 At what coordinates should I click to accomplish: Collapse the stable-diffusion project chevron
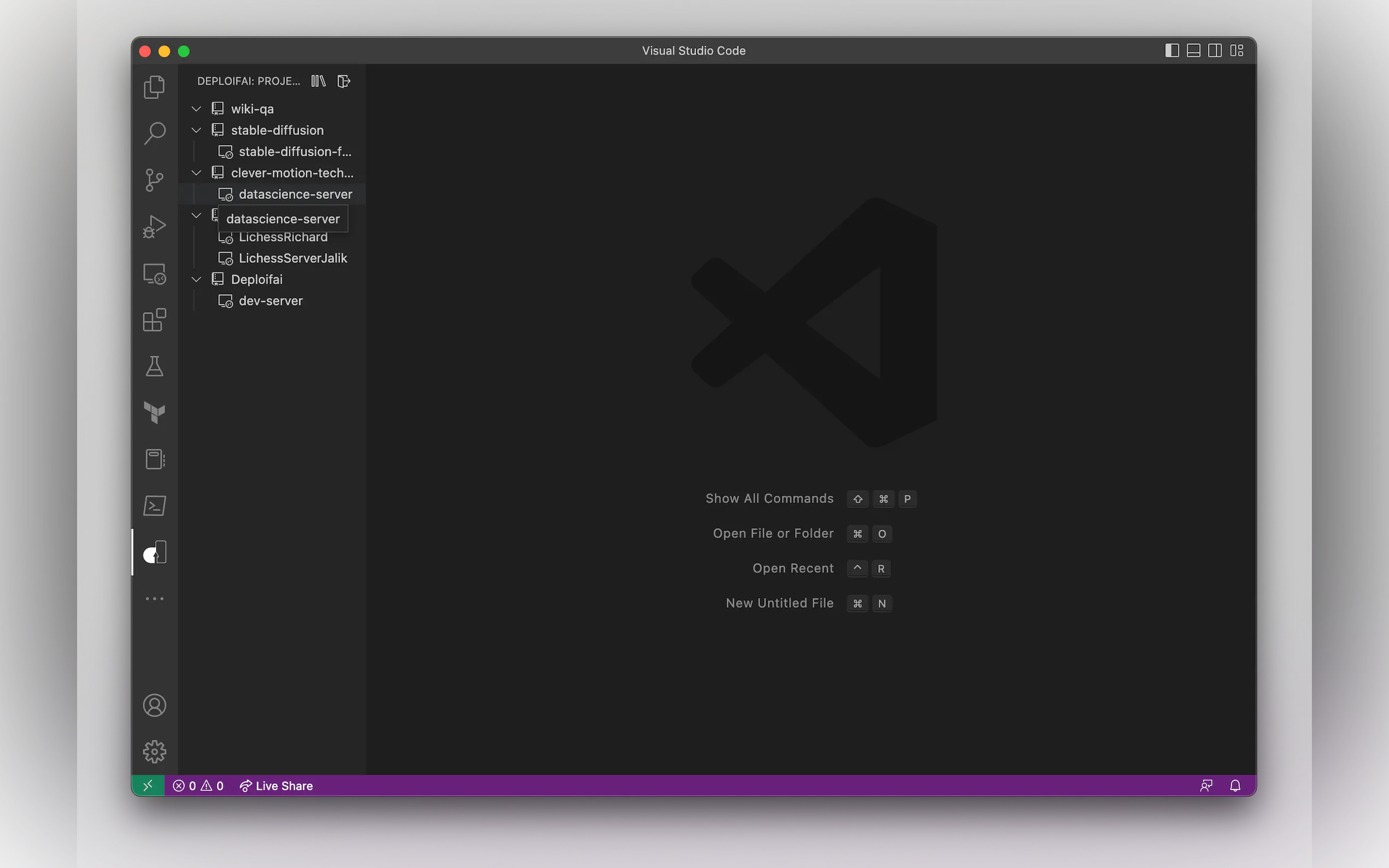[196, 130]
